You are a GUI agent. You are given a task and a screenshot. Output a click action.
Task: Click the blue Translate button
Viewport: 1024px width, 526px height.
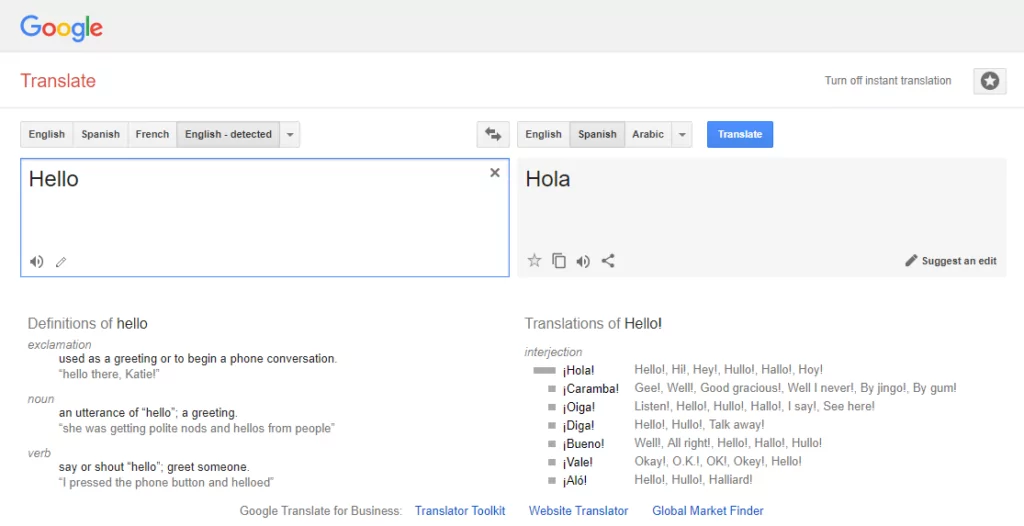740,134
